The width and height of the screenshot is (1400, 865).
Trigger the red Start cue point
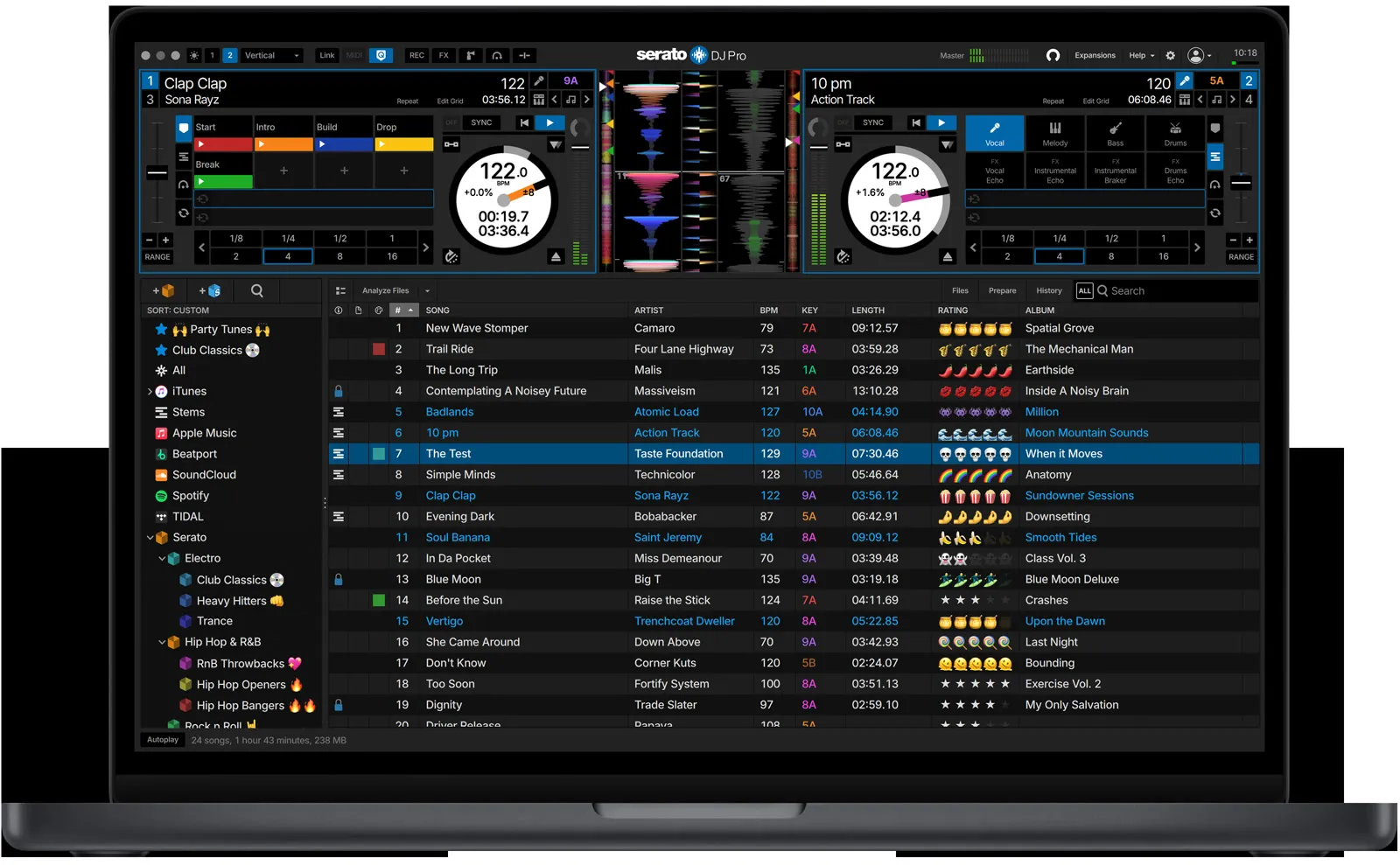pyautogui.click(x=223, y=144)
